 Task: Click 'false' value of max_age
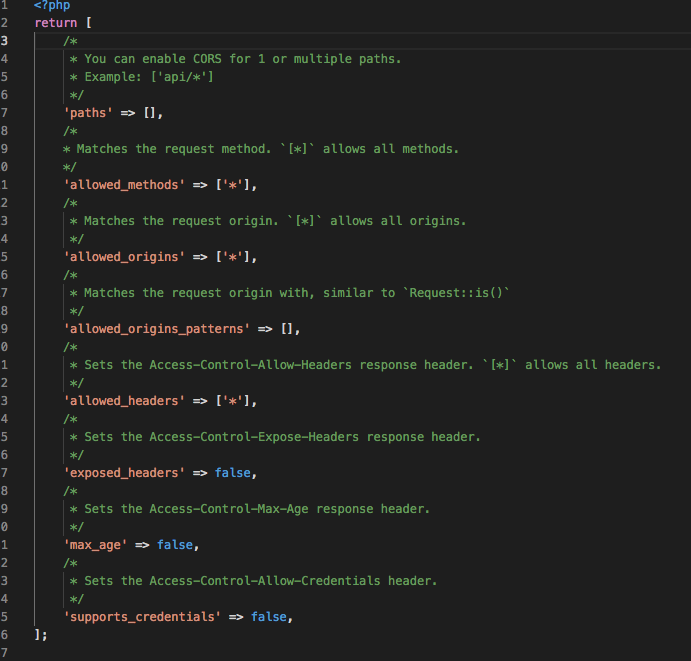[x=175, y=545]
